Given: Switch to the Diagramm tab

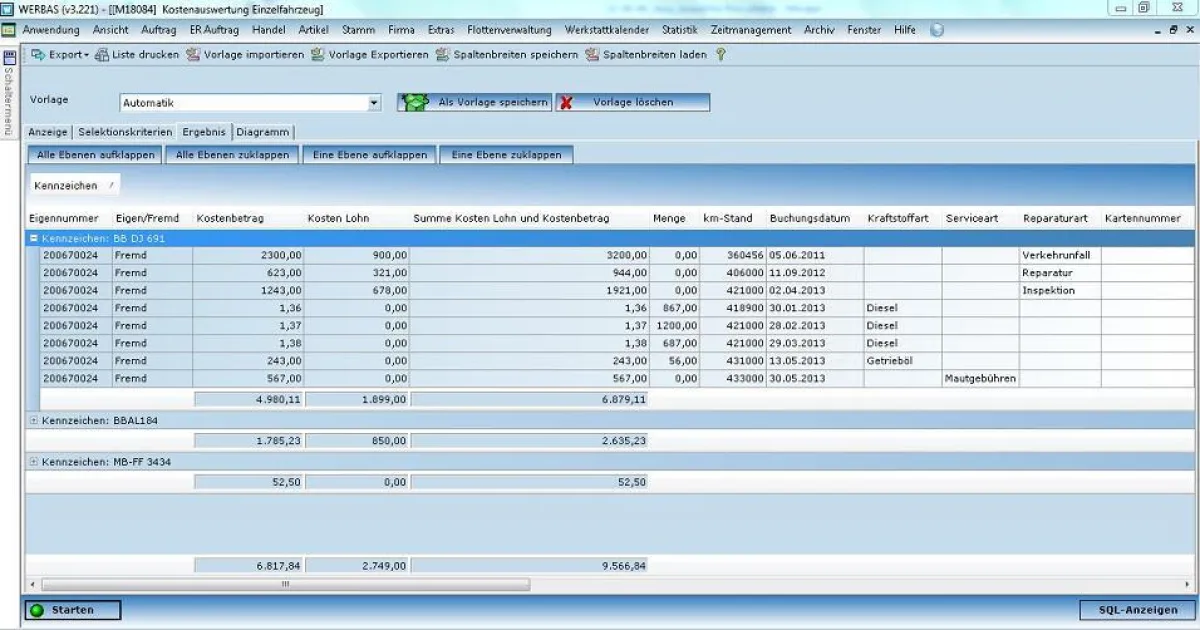Looking at the screenshot, I should pos(263,132).
